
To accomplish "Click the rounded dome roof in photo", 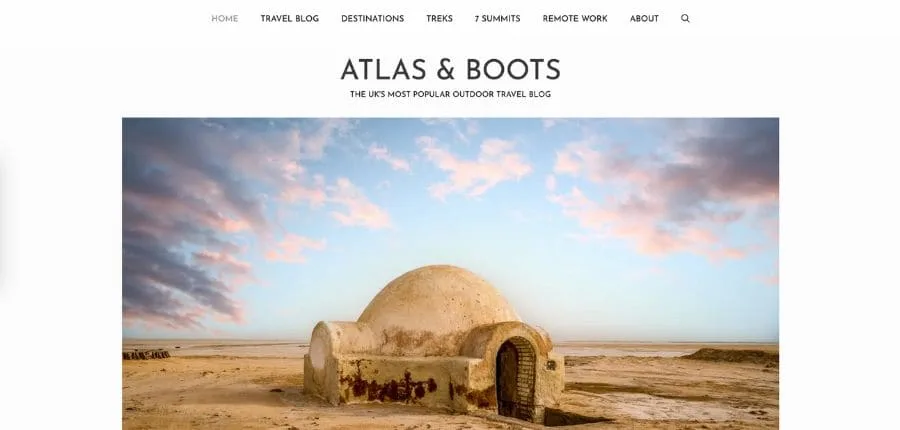I will point(437,299).
